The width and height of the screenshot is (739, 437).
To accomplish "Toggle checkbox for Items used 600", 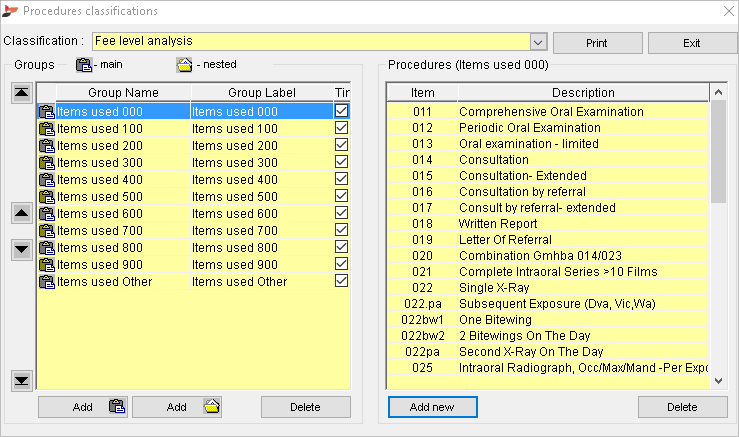I will 342,213.
